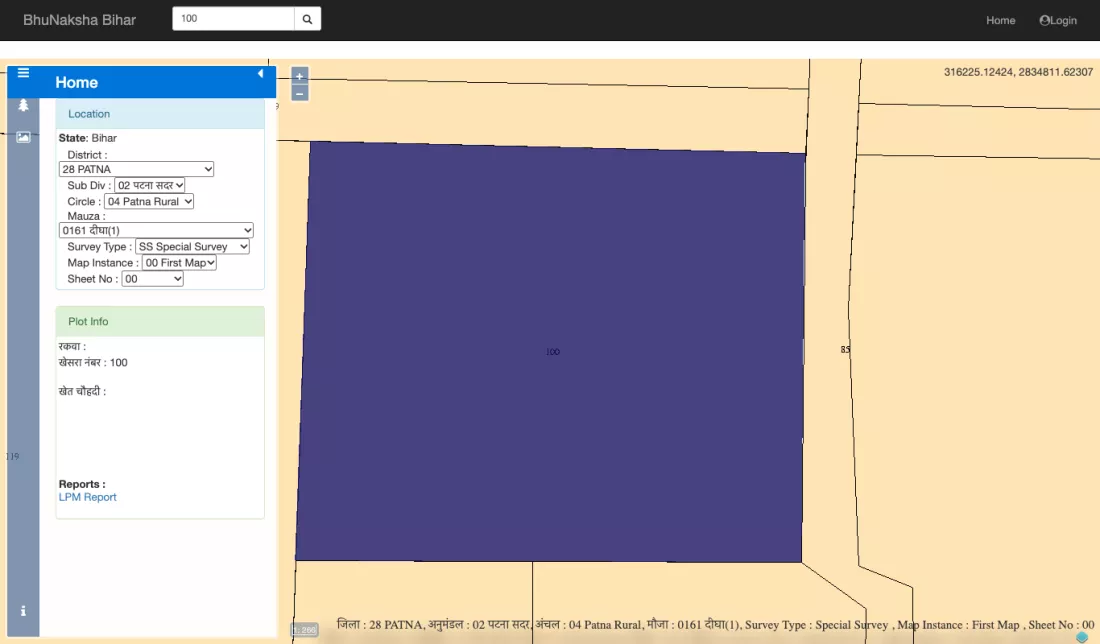Click the खेत चौहदी label

[x=82, y=391]
